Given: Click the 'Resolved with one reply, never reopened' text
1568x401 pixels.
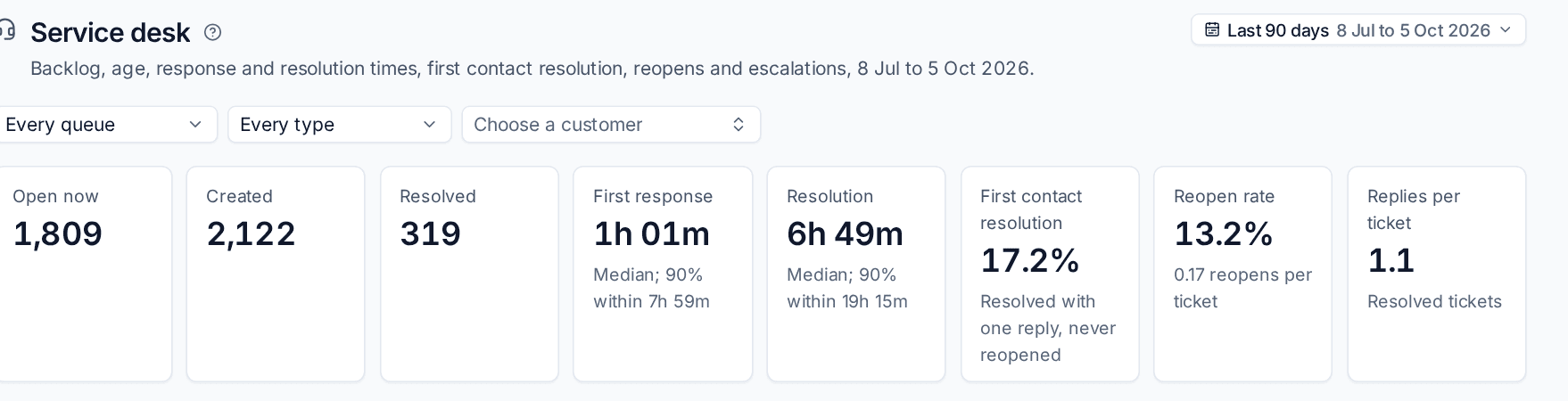Looking at the screenshot, I should coord(1048,328).
